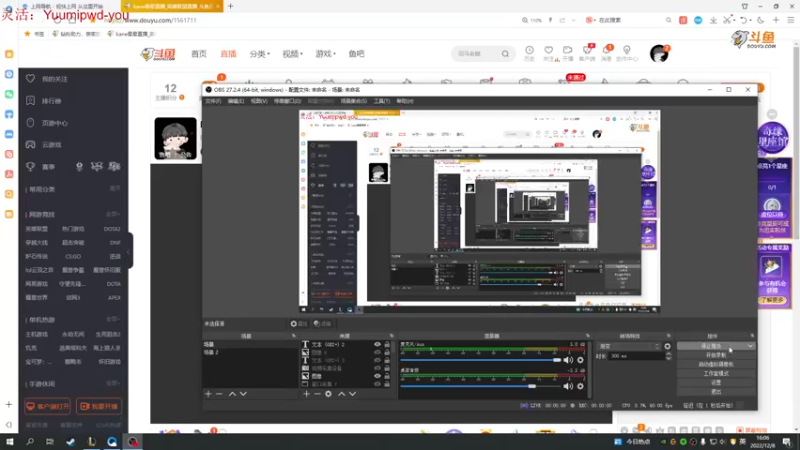Toggle lock on 文本 (GDI+) 2 source
Viewport: 800px width, 450px height.
[387, 344]
